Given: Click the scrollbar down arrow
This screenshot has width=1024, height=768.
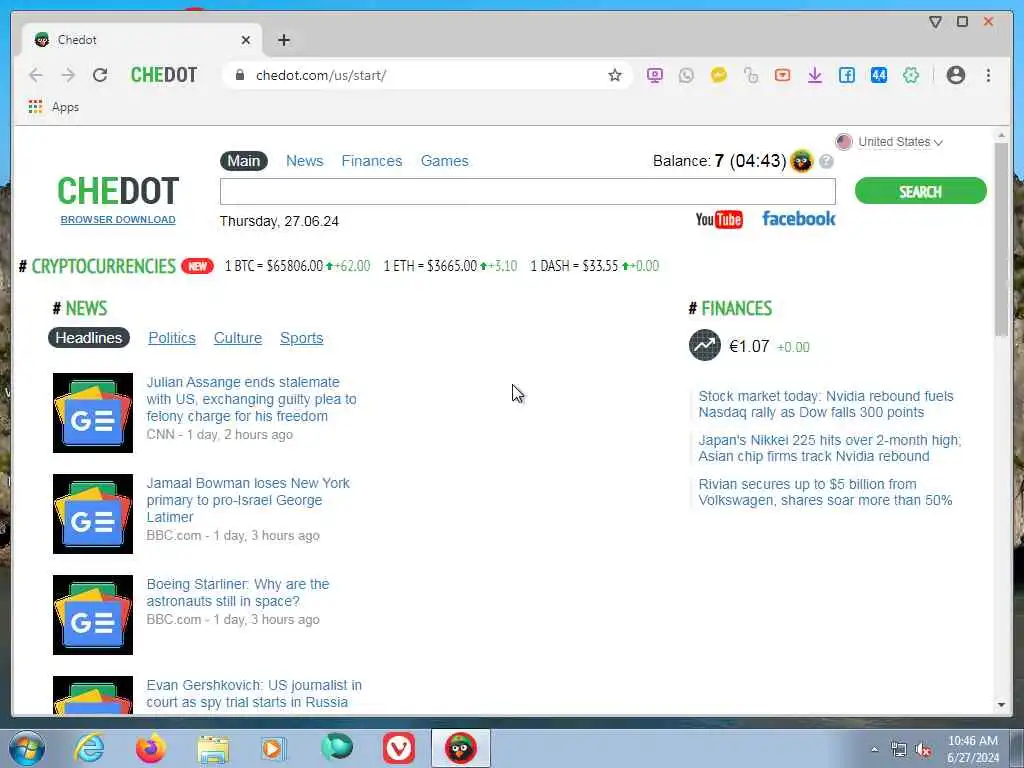Looking at the screenshot, I should (1001, 705).
